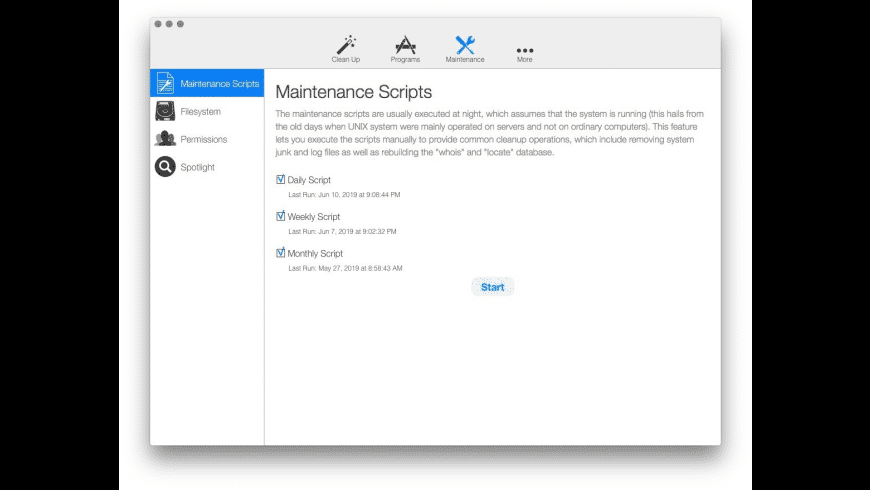
Task: Click the Maintenance Scripts page heading
Action: (353, 92)
